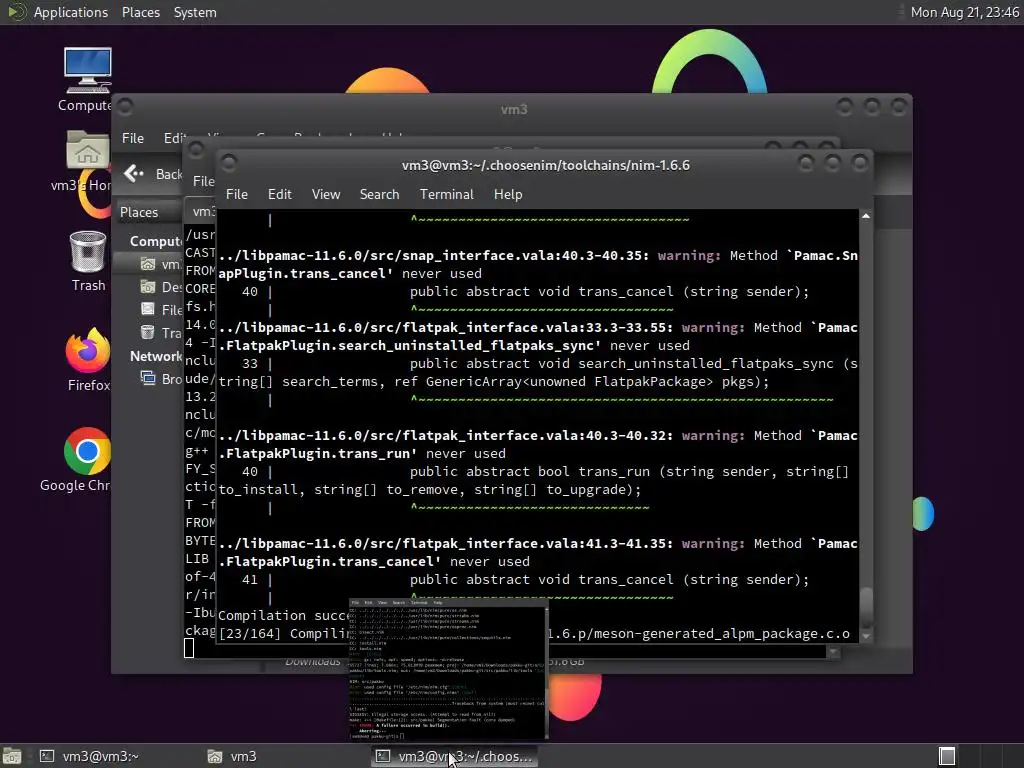Click the Places sidebar header in file manager
Screen dimensions: 1024x768
pos(139,212)
